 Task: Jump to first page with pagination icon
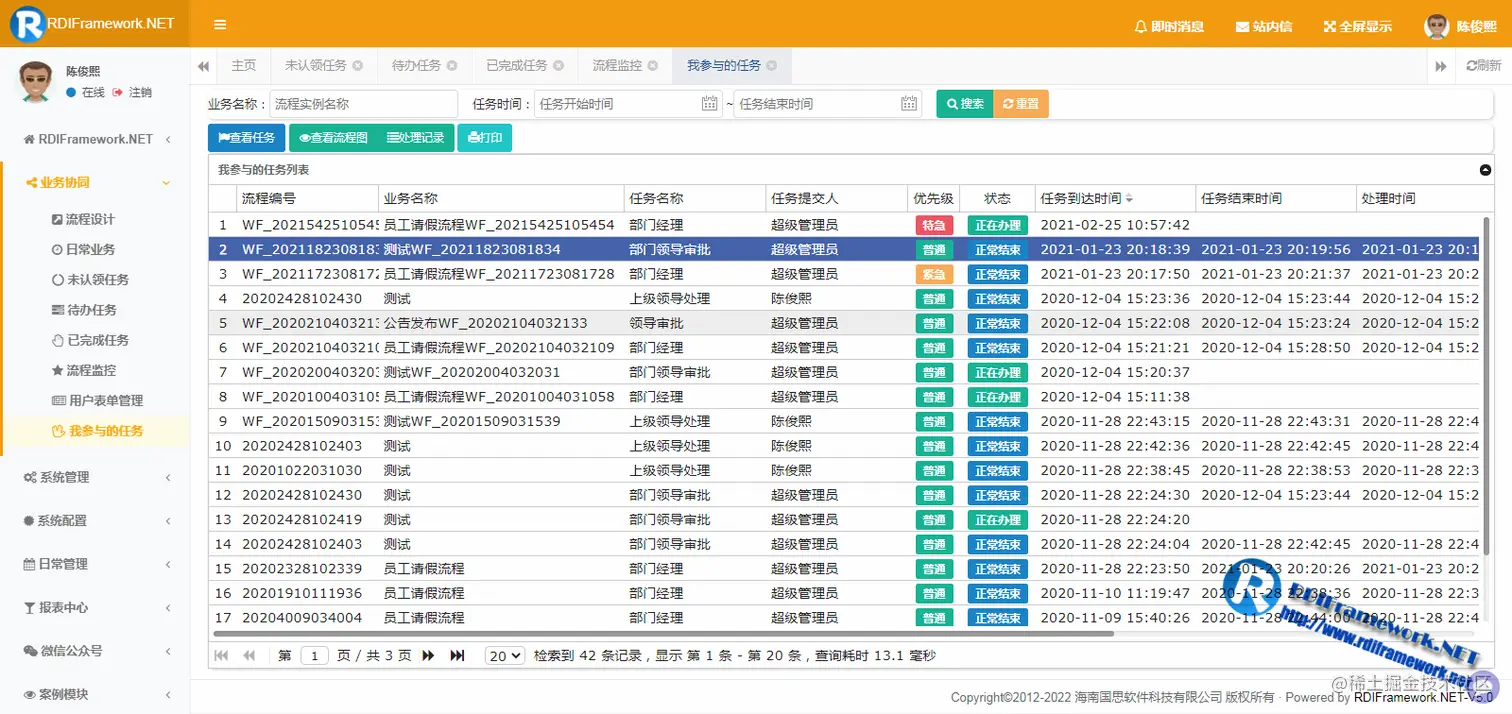[221, 655]
